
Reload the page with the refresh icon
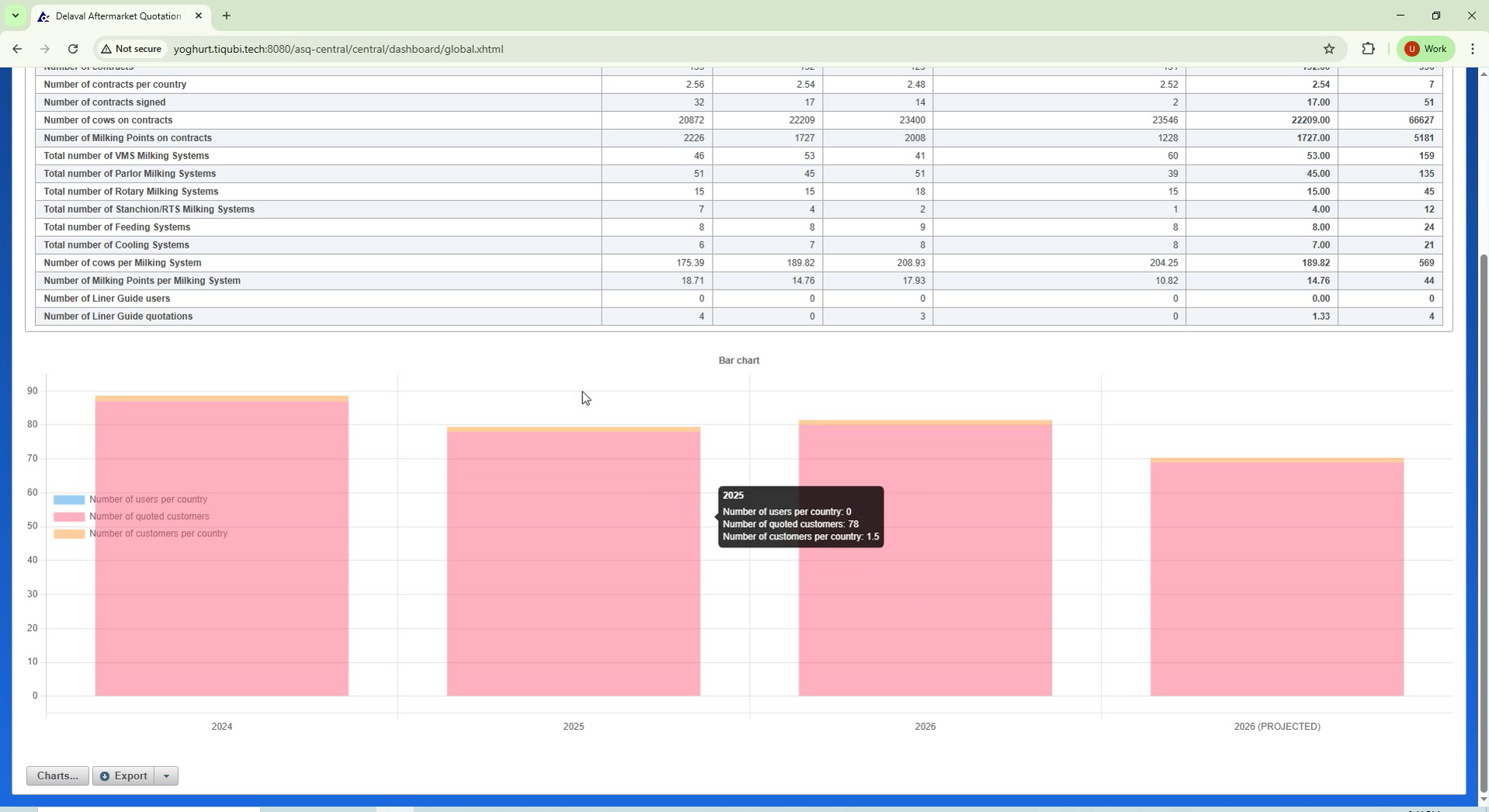(x=73, y=49)
